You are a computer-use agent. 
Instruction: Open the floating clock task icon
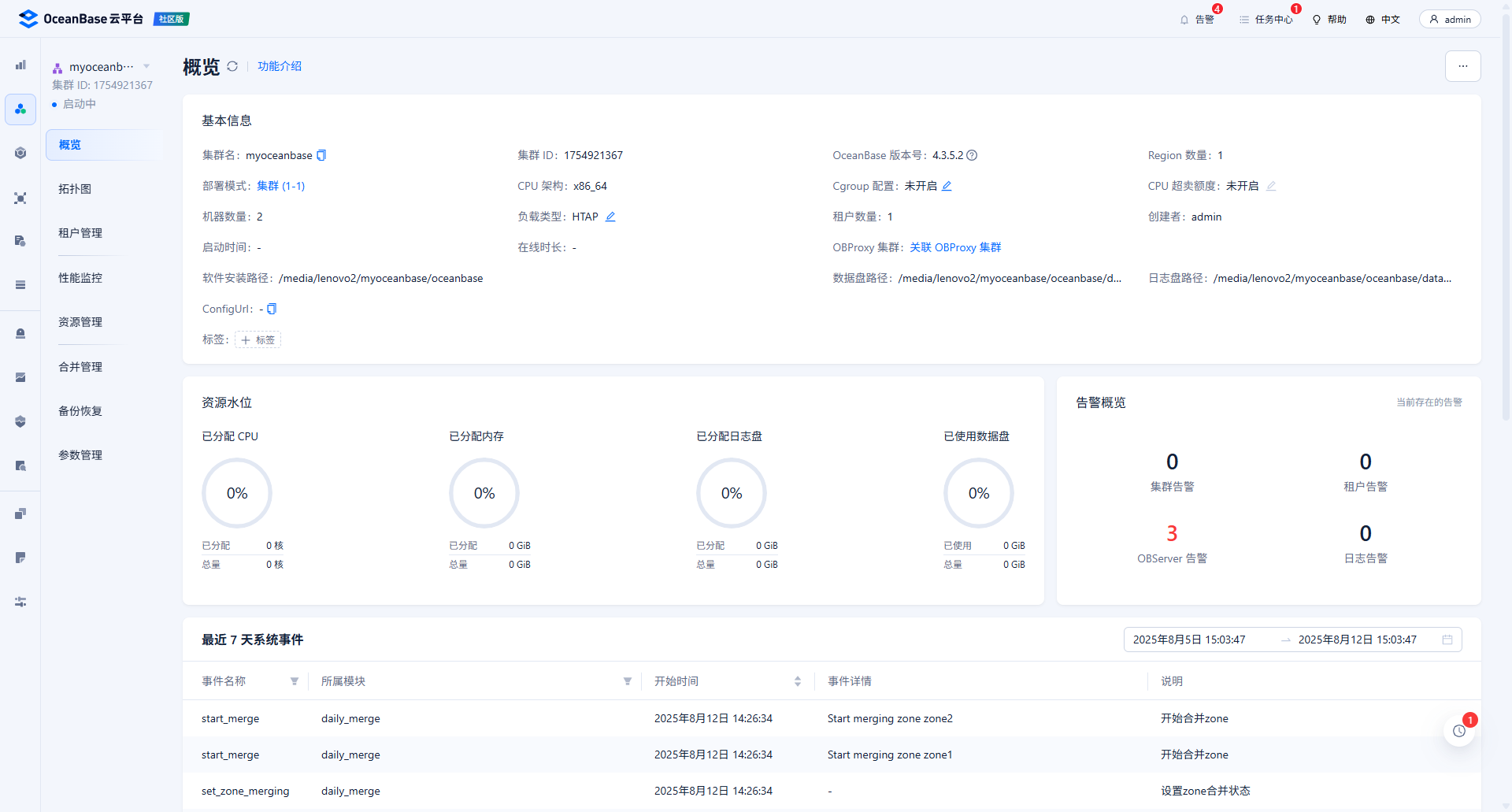point(1459,731)
